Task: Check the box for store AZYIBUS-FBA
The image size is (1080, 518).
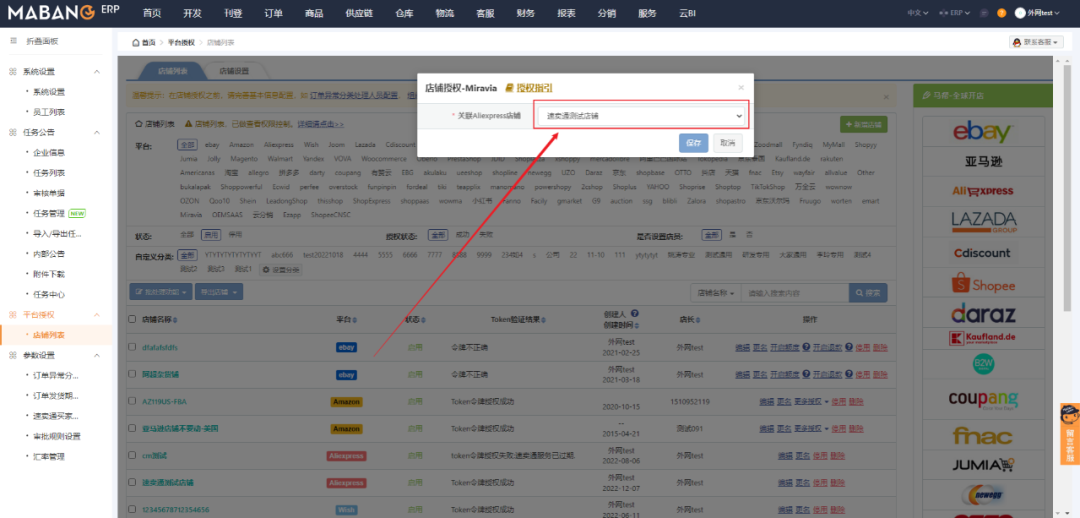Action: tap(132, 401)
